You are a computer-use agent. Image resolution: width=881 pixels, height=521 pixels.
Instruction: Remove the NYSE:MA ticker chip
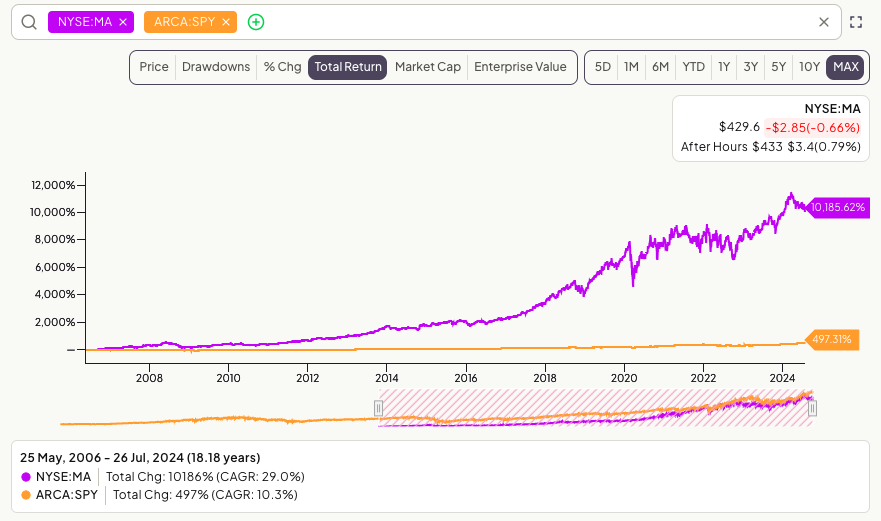123,22
